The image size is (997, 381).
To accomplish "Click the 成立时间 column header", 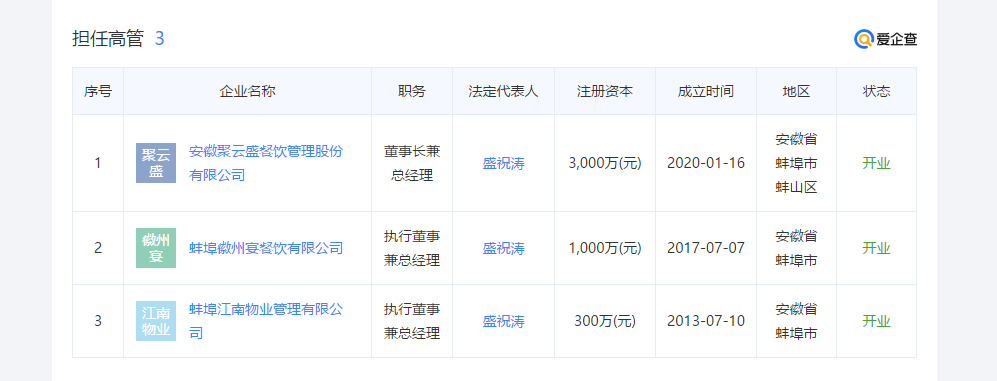I will click(x=706, y=91).
